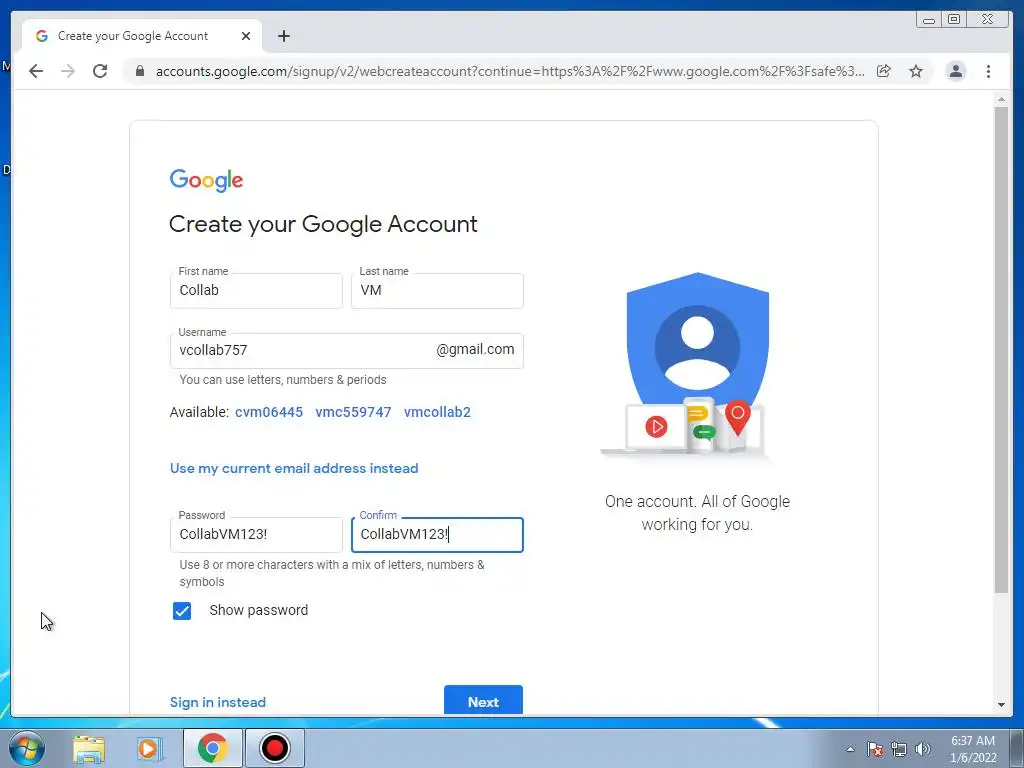Viewport: 1024px width, 768px height.
Task: Choose suggested username vmcollab2
Action: 437,412
